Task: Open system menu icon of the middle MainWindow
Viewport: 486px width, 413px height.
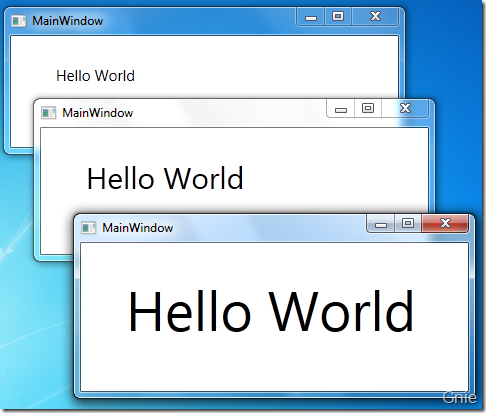Action: tap(48, 113)
